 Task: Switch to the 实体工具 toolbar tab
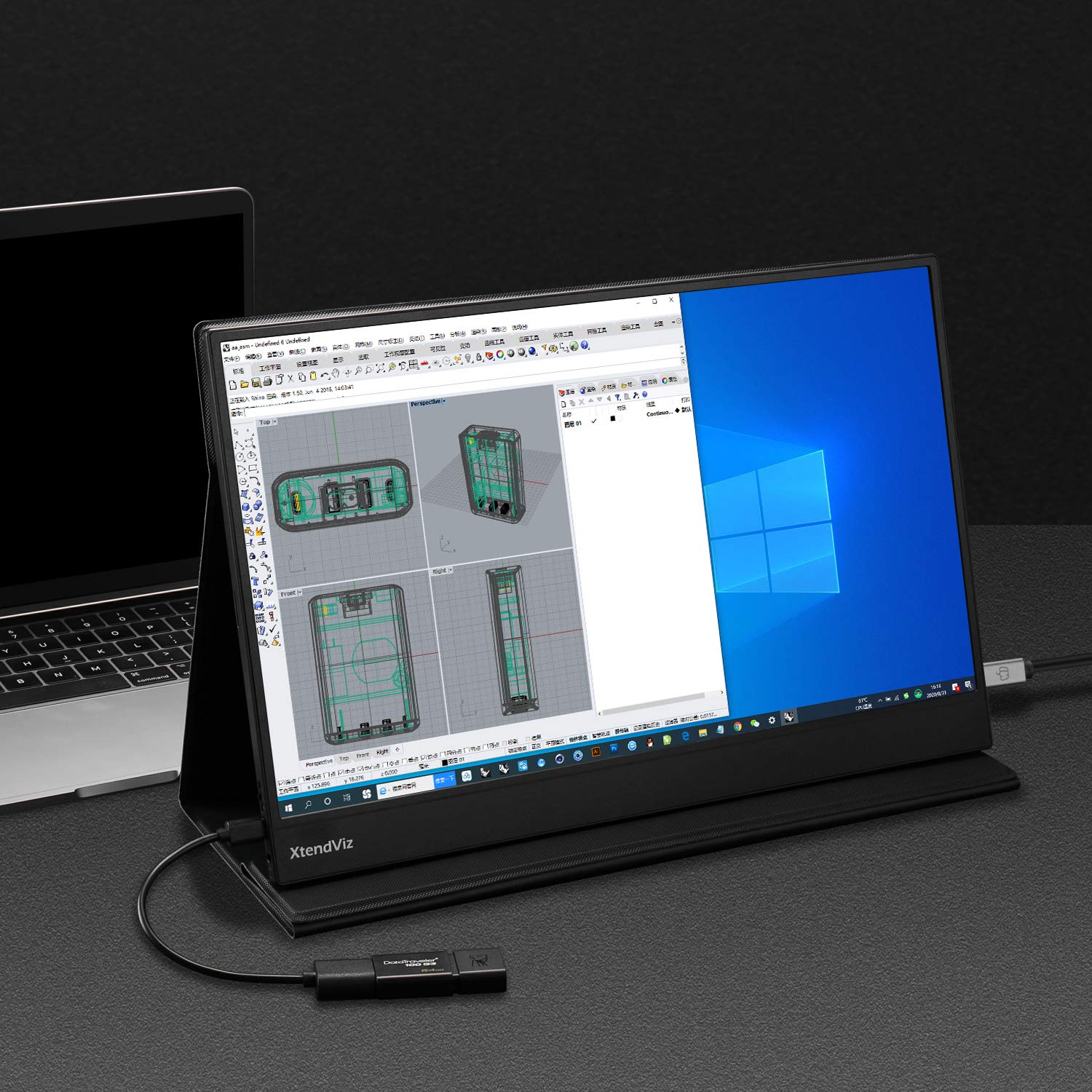563,334
